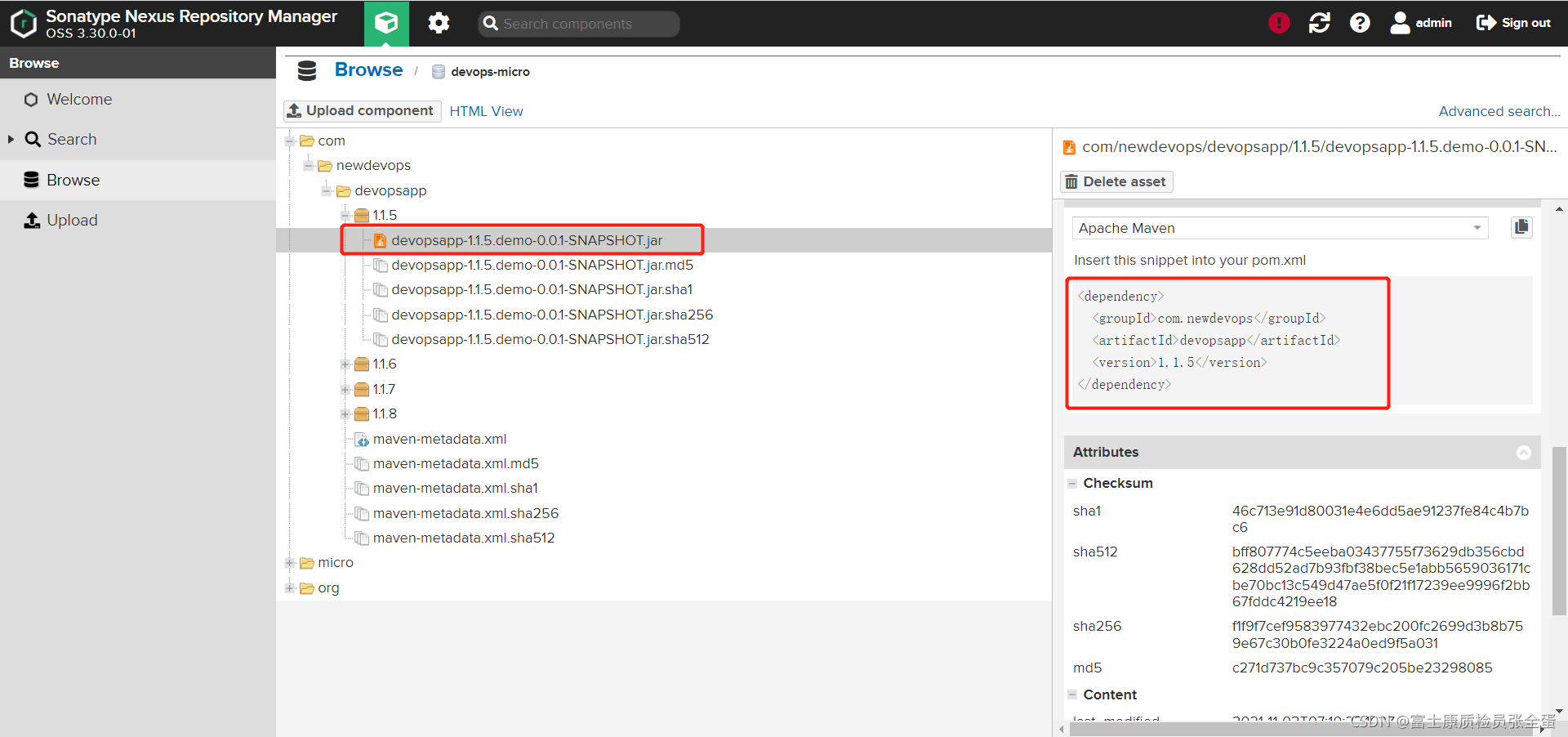Open server administration gear icon

pyautogui.click(x=439, y=23)
